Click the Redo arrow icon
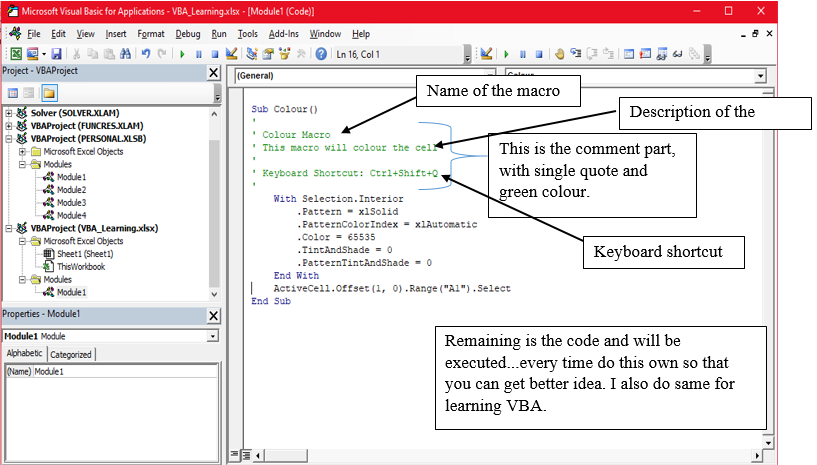The height and width of the screenshot is (465, 817). coord(162,54)
